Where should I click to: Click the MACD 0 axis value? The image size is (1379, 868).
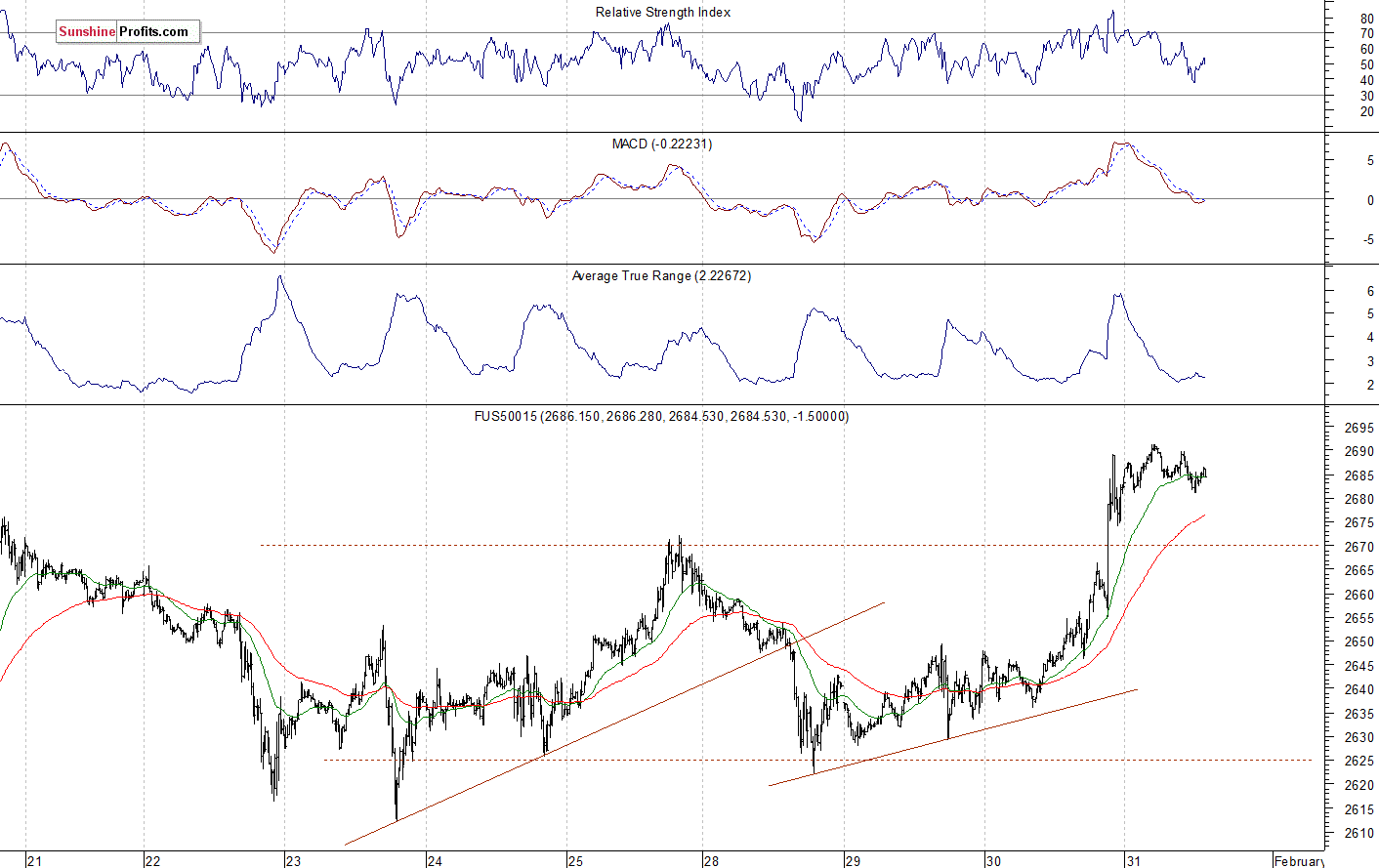(1370, 200)
